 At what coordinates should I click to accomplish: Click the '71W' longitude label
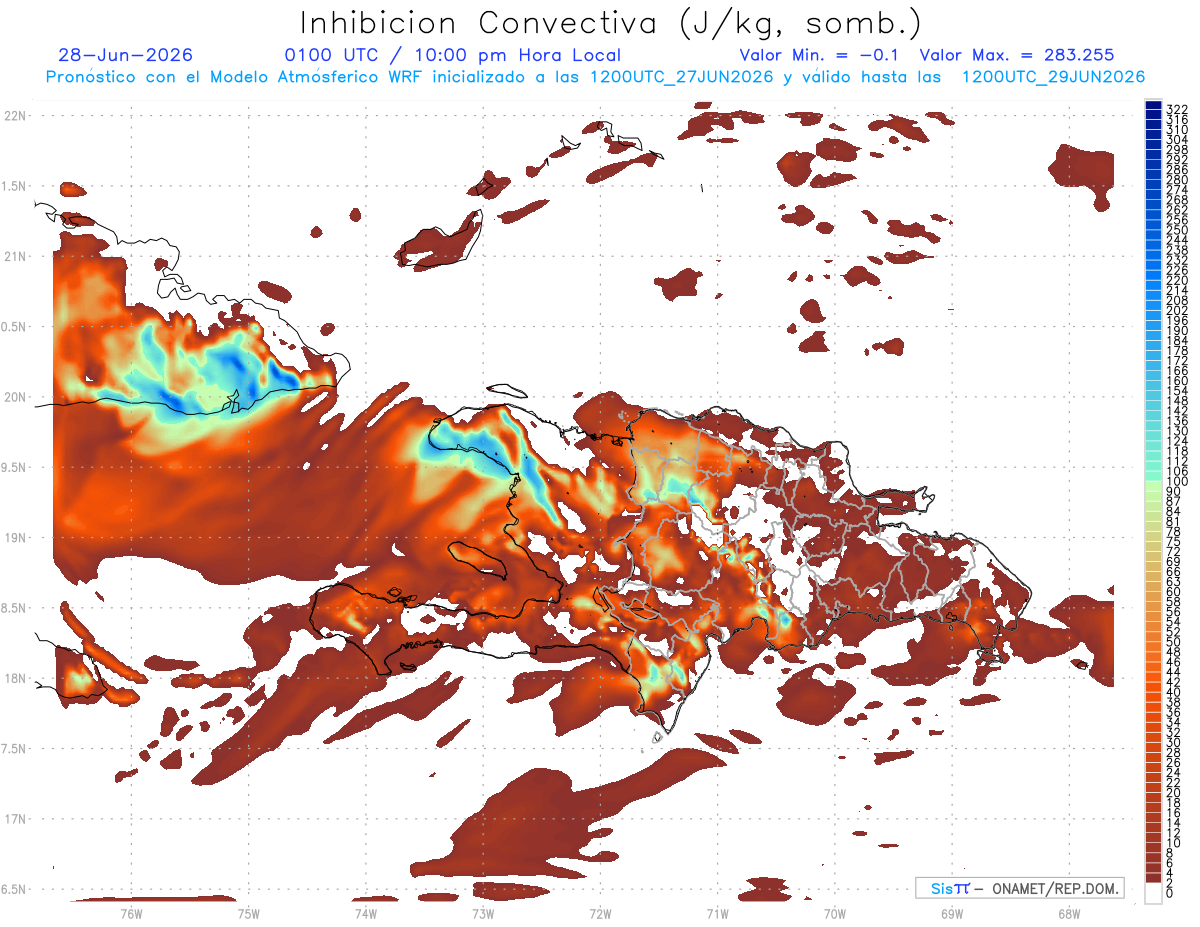[x=717, y=913]
